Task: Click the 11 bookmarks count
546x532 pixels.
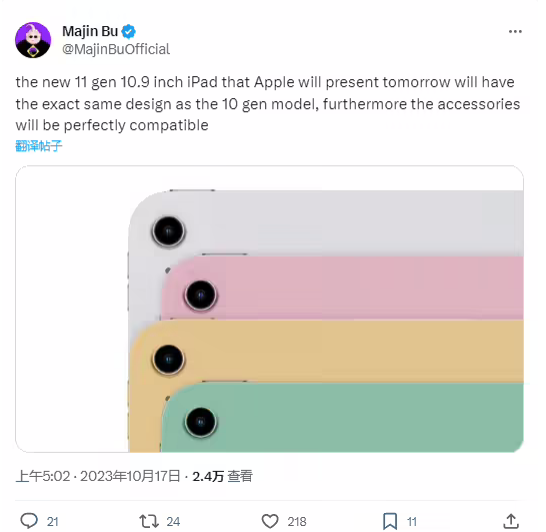Action: pos(412,522)
